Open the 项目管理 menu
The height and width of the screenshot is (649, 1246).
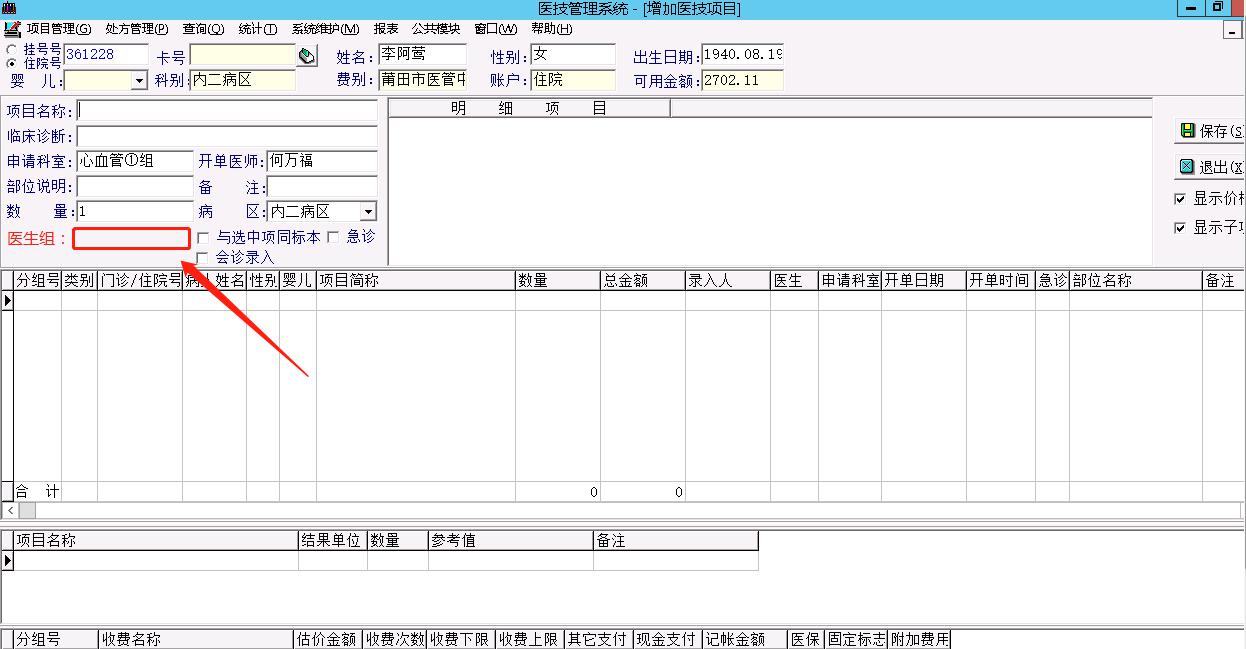58,29
